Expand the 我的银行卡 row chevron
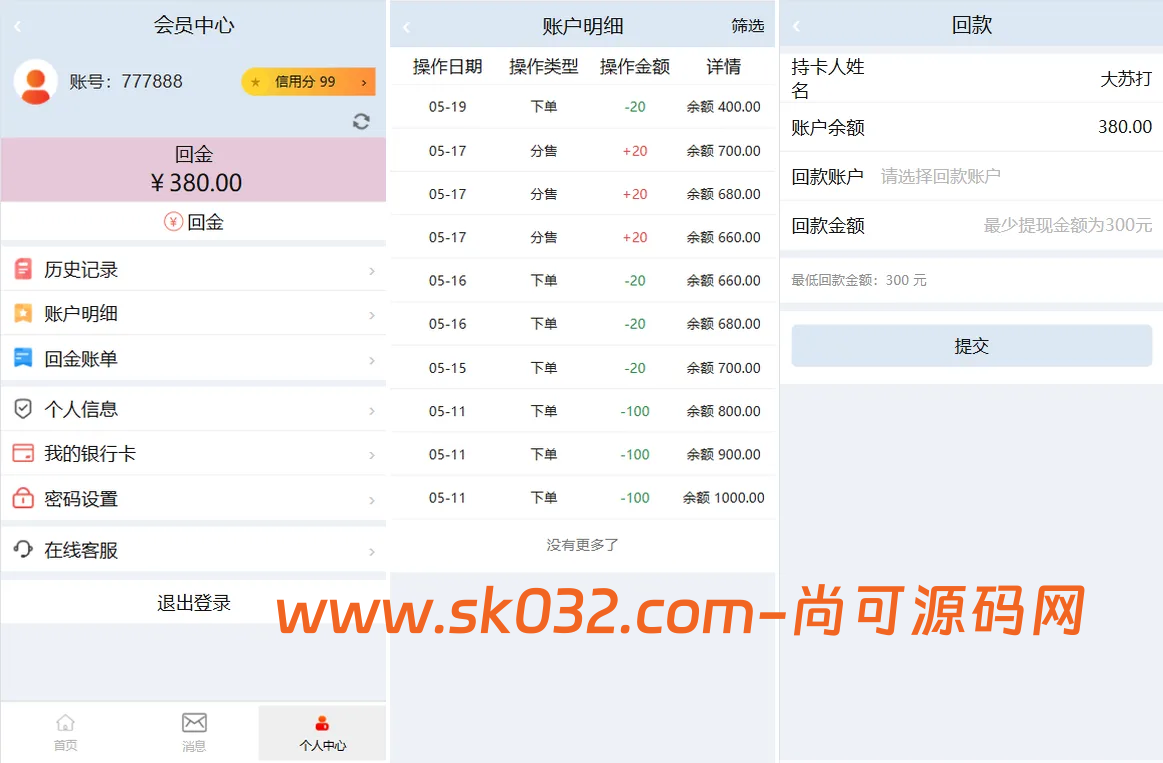Image resolution: width=1163 pixels, height=763 pixels. 372,455
